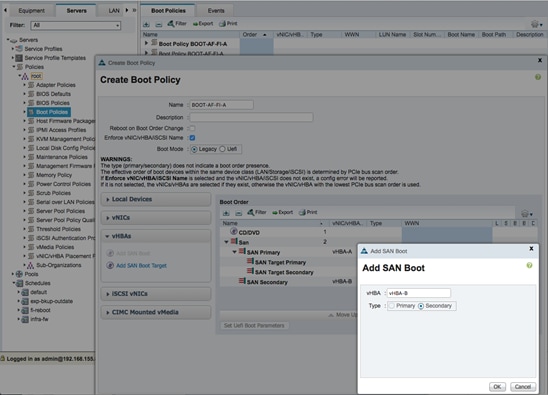This screenshot has height=395, width=548.
Task: Select root organization node
Action: click(36, 76)
